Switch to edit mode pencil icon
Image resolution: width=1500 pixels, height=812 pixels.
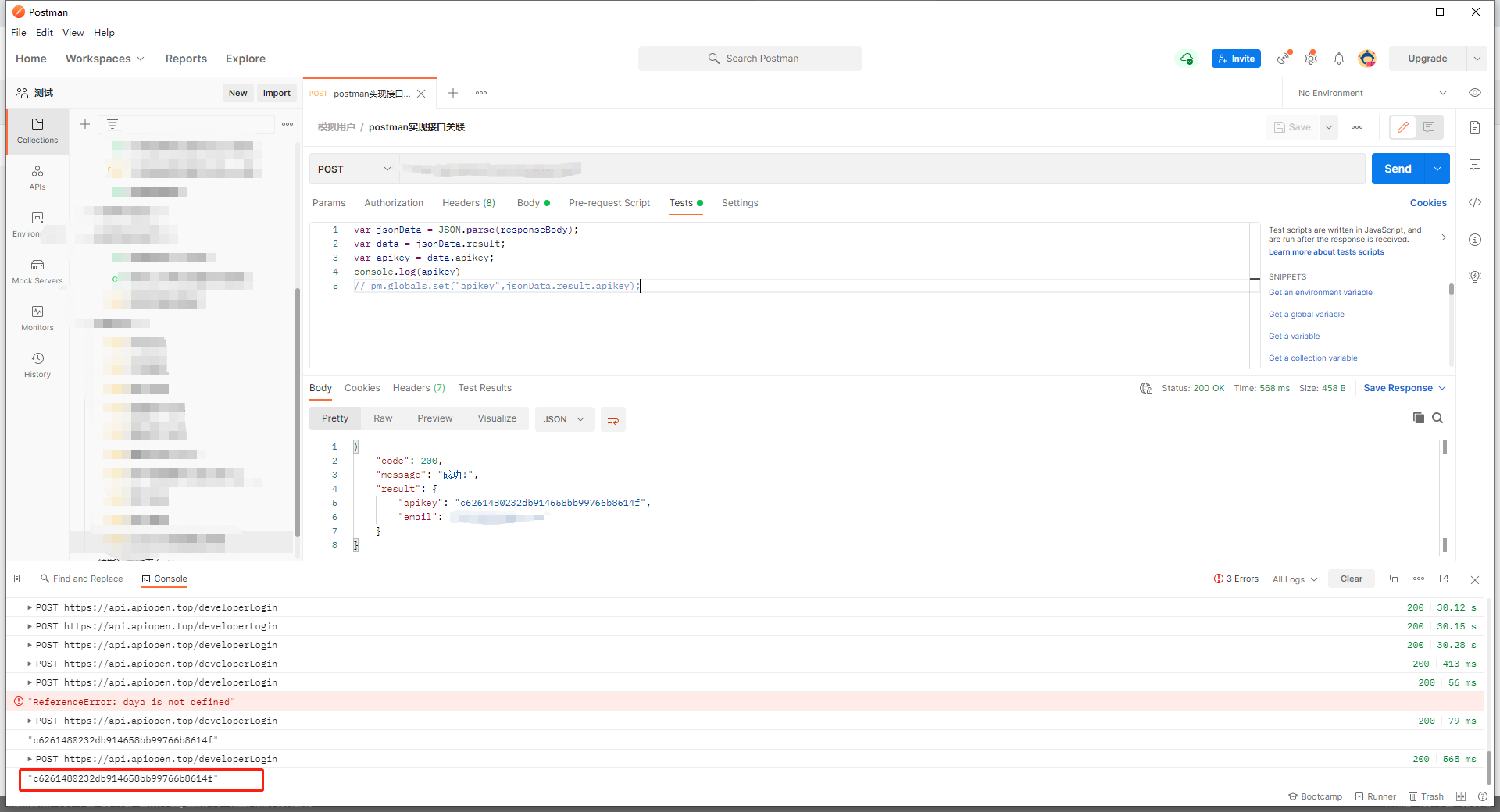point(1403,127)
